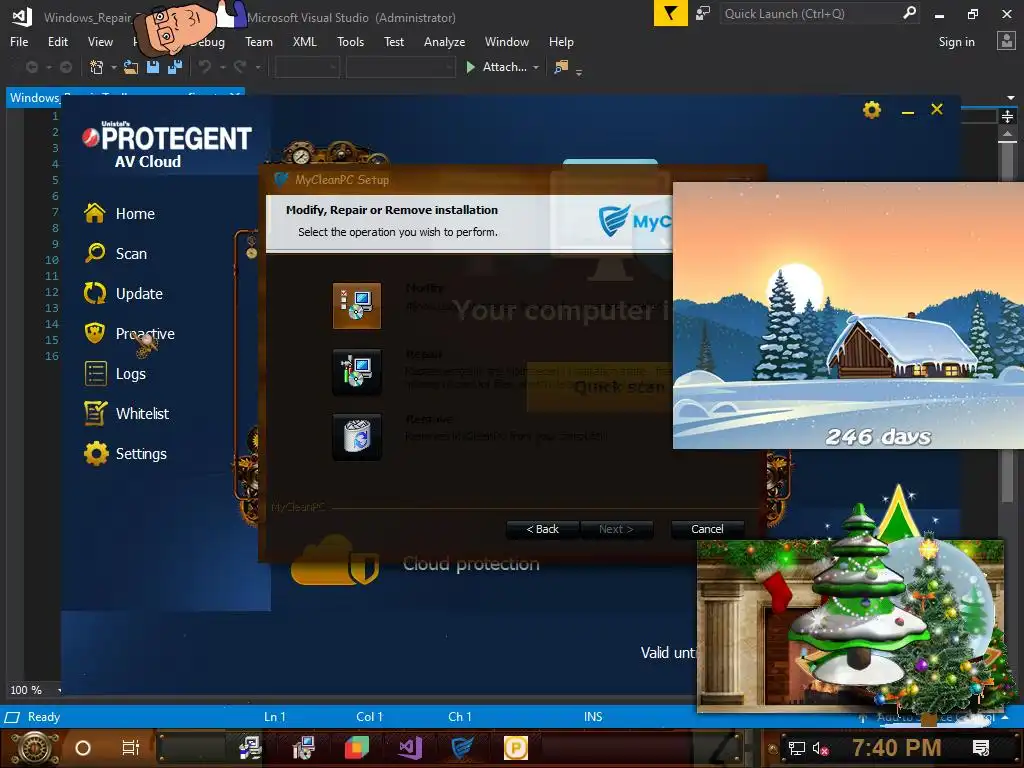Click the taskbar clock showing 7:40 PM

(x=897, y=748)
